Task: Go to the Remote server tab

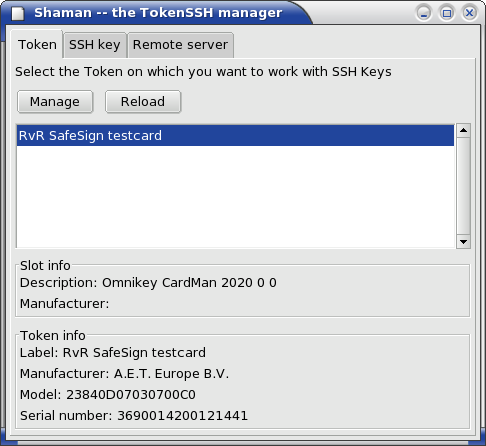Action: click(180, 45)
